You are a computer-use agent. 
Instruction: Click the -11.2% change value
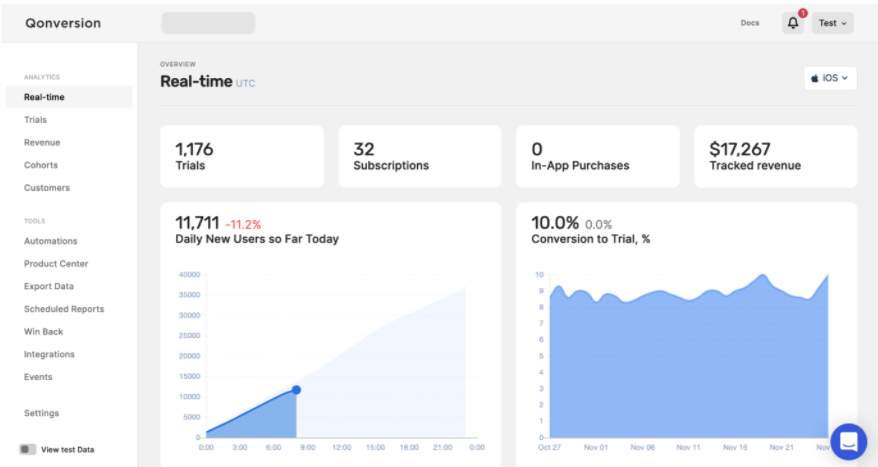tap(243, 225)
